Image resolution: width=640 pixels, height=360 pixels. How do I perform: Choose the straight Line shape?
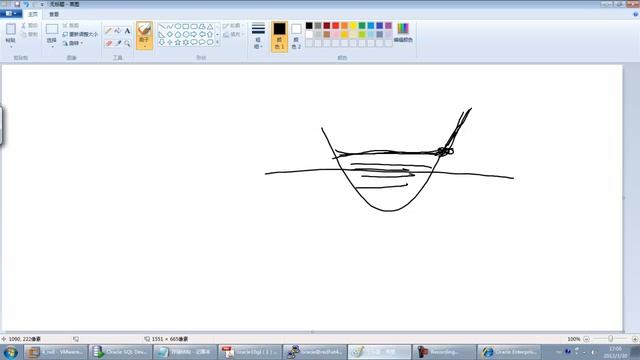point(162,26)
